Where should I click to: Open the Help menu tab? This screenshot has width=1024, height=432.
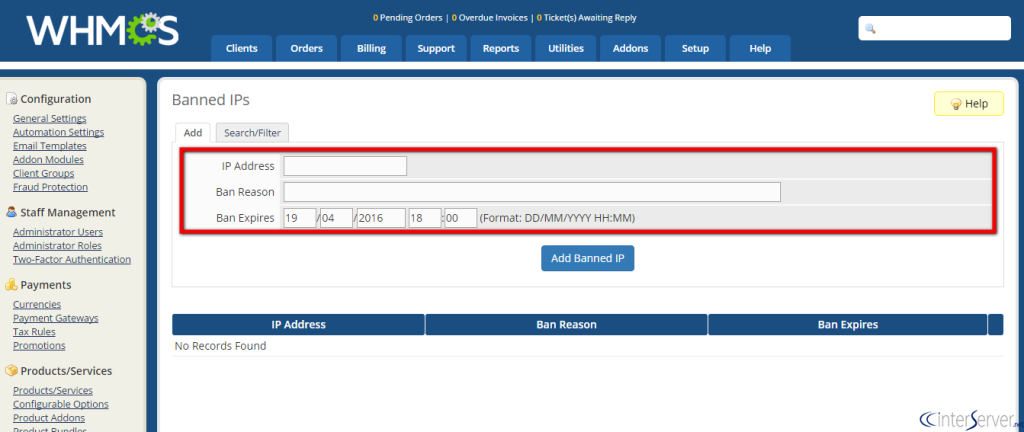coord(760,48)
